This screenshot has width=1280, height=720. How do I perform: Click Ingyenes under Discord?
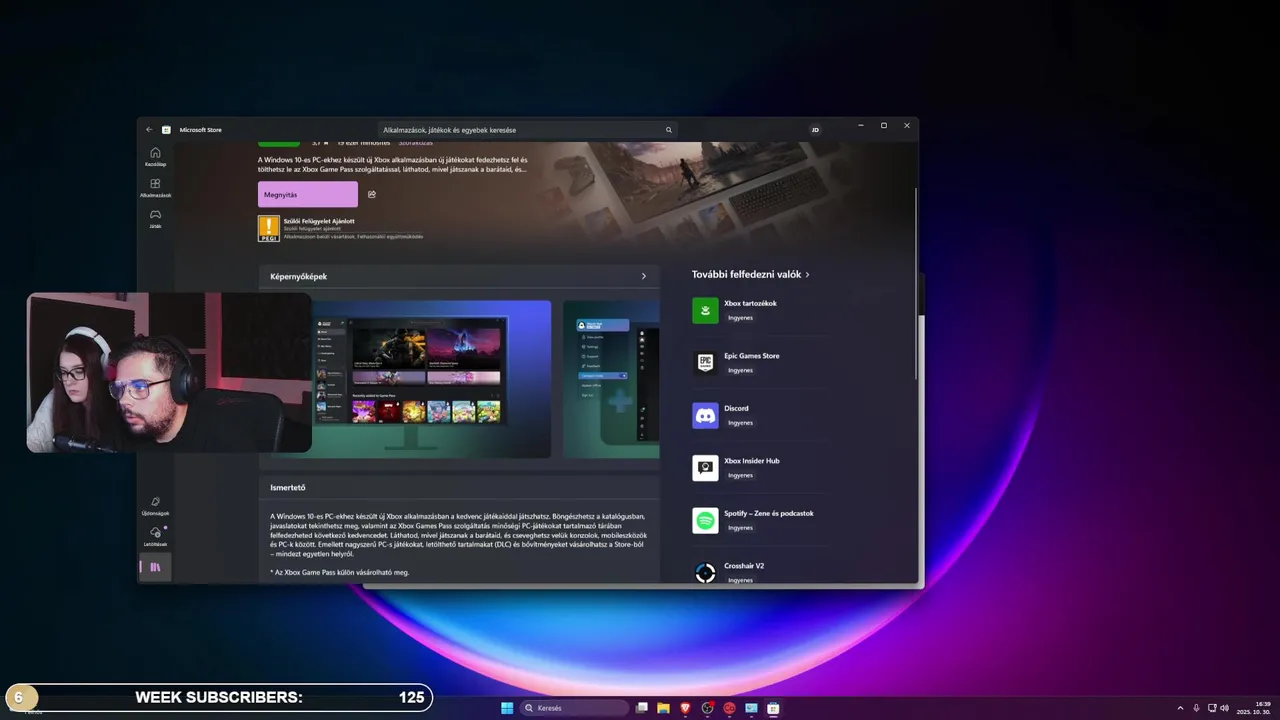tap(740, 423)
